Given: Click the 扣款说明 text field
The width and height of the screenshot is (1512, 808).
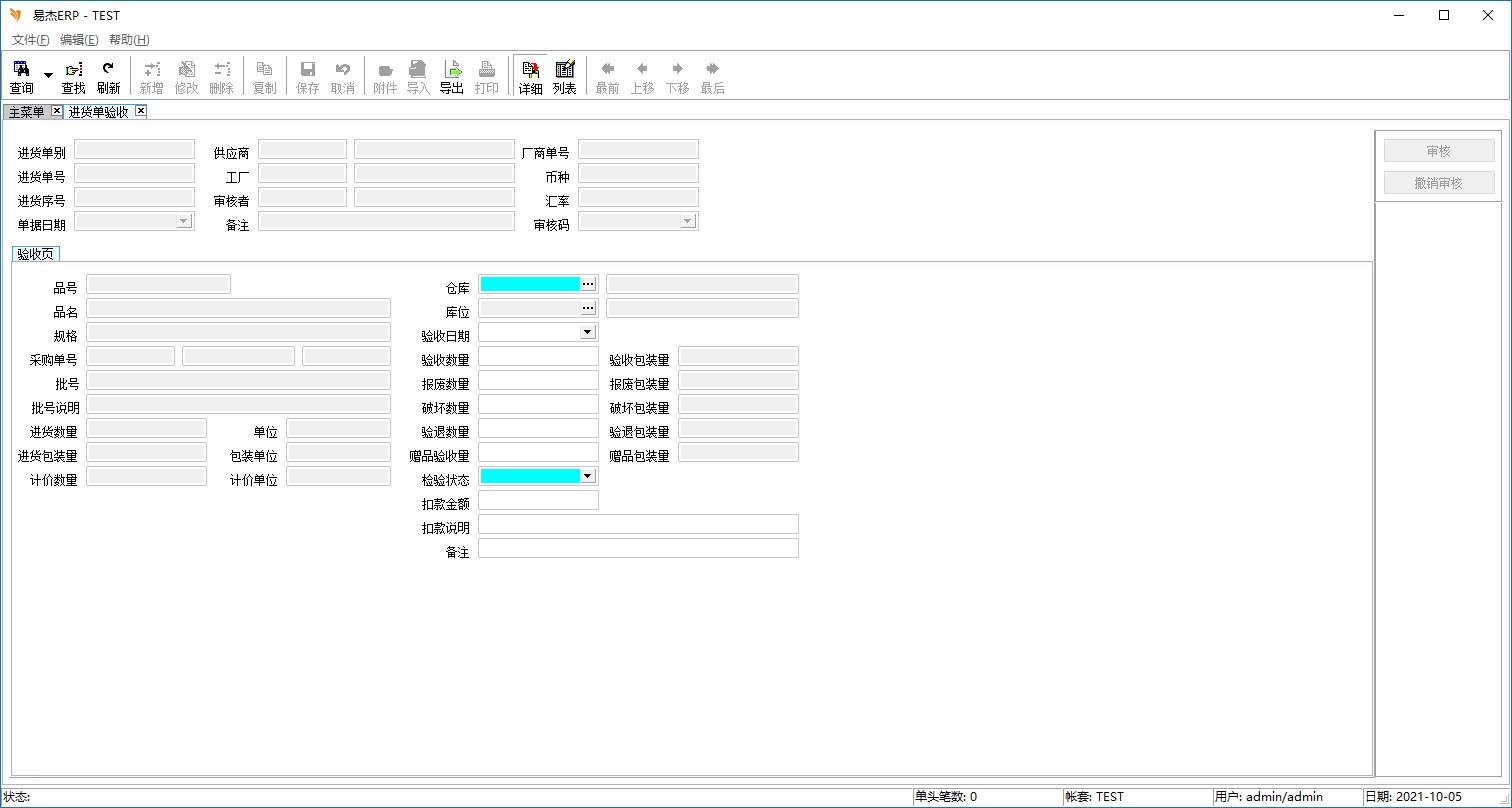Looking at the screenshot, I should pyautogui.click(x=638, y=524).
